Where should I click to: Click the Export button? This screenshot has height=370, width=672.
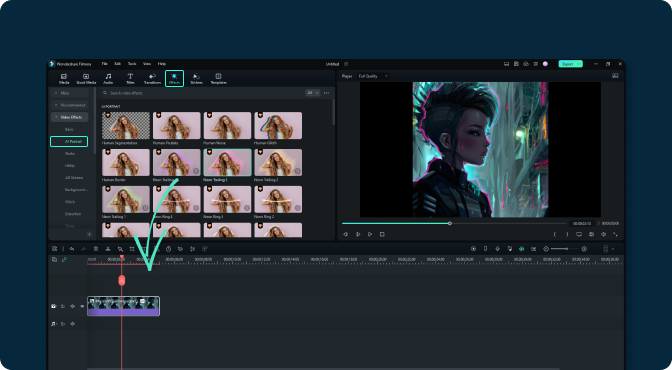point(570,64)
